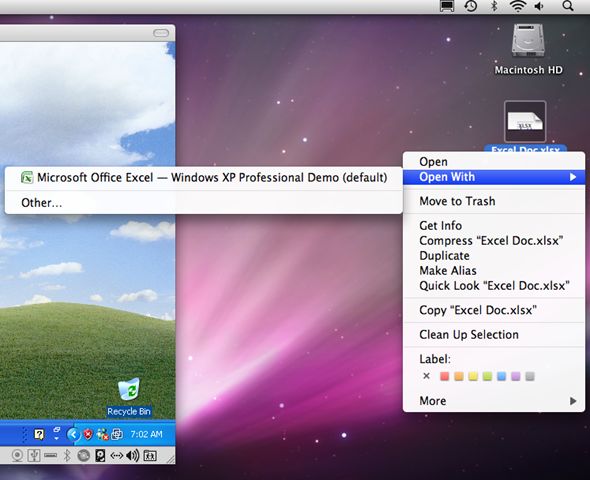
Task: Open the Recycle Bin in Windows XP
Action: click(x=129, y=390)
